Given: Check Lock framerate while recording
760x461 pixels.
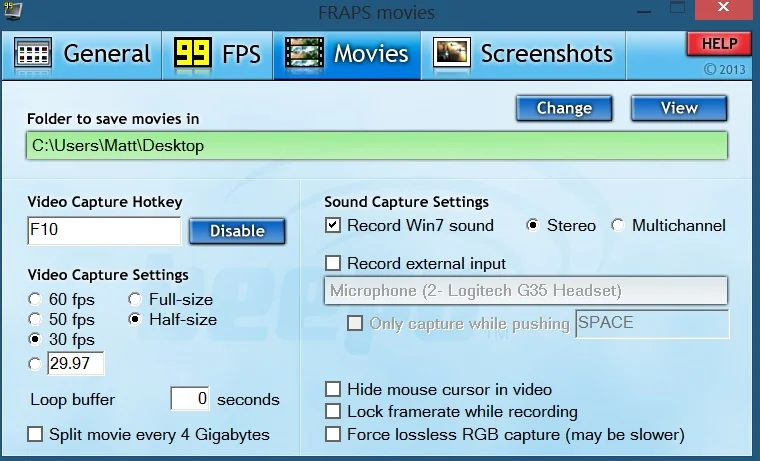Looking at the screenshot, I should [452, 412].
